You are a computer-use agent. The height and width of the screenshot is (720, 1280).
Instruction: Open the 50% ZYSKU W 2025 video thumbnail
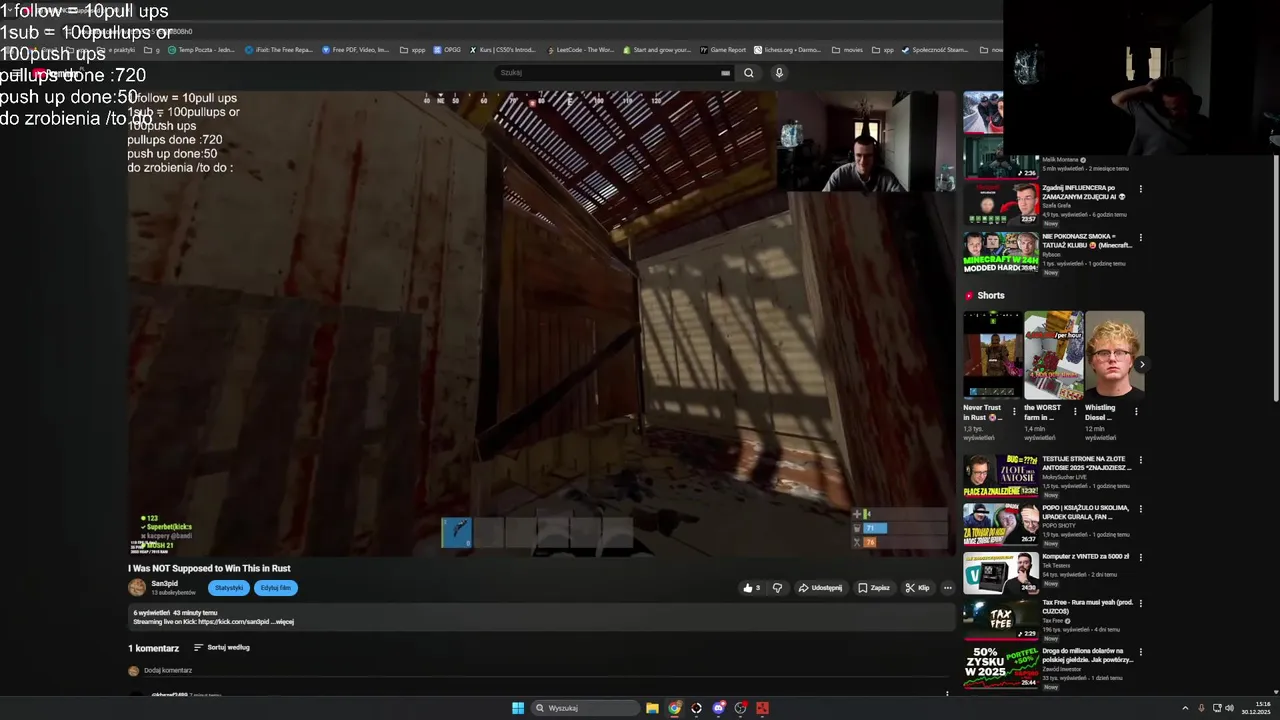pos(1000,668)
